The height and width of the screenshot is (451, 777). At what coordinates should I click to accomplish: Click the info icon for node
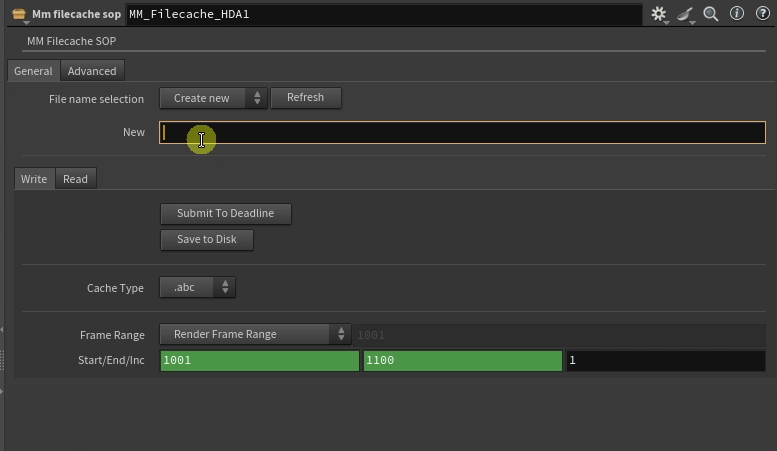click(737, 14)
